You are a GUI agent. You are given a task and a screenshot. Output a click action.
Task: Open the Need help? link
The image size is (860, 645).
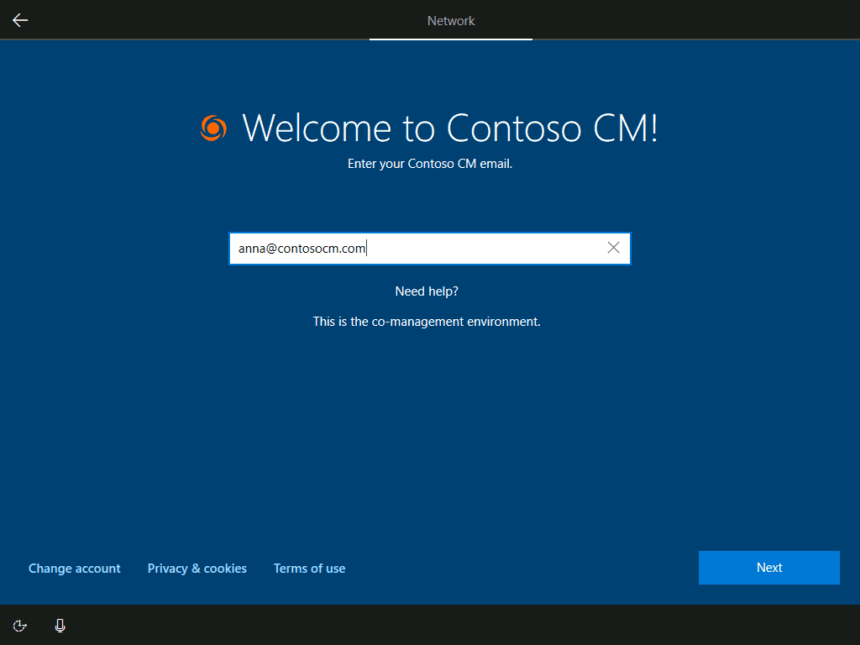click(427, 291)
